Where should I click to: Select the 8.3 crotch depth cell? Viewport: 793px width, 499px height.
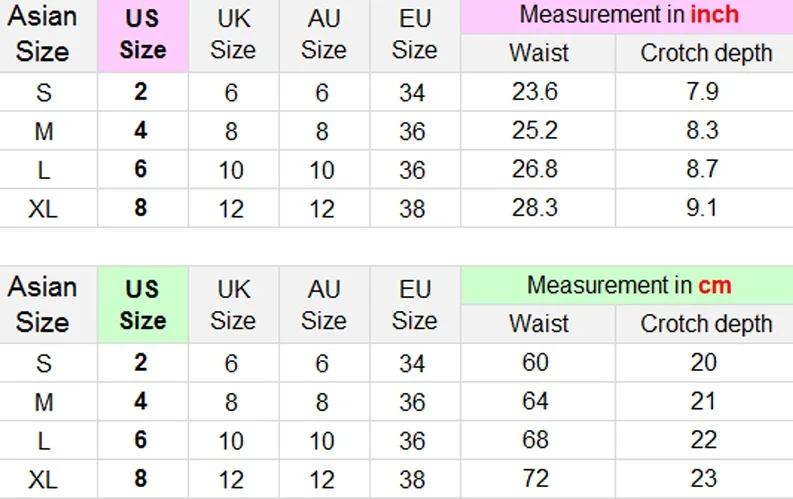click(703, 131)
